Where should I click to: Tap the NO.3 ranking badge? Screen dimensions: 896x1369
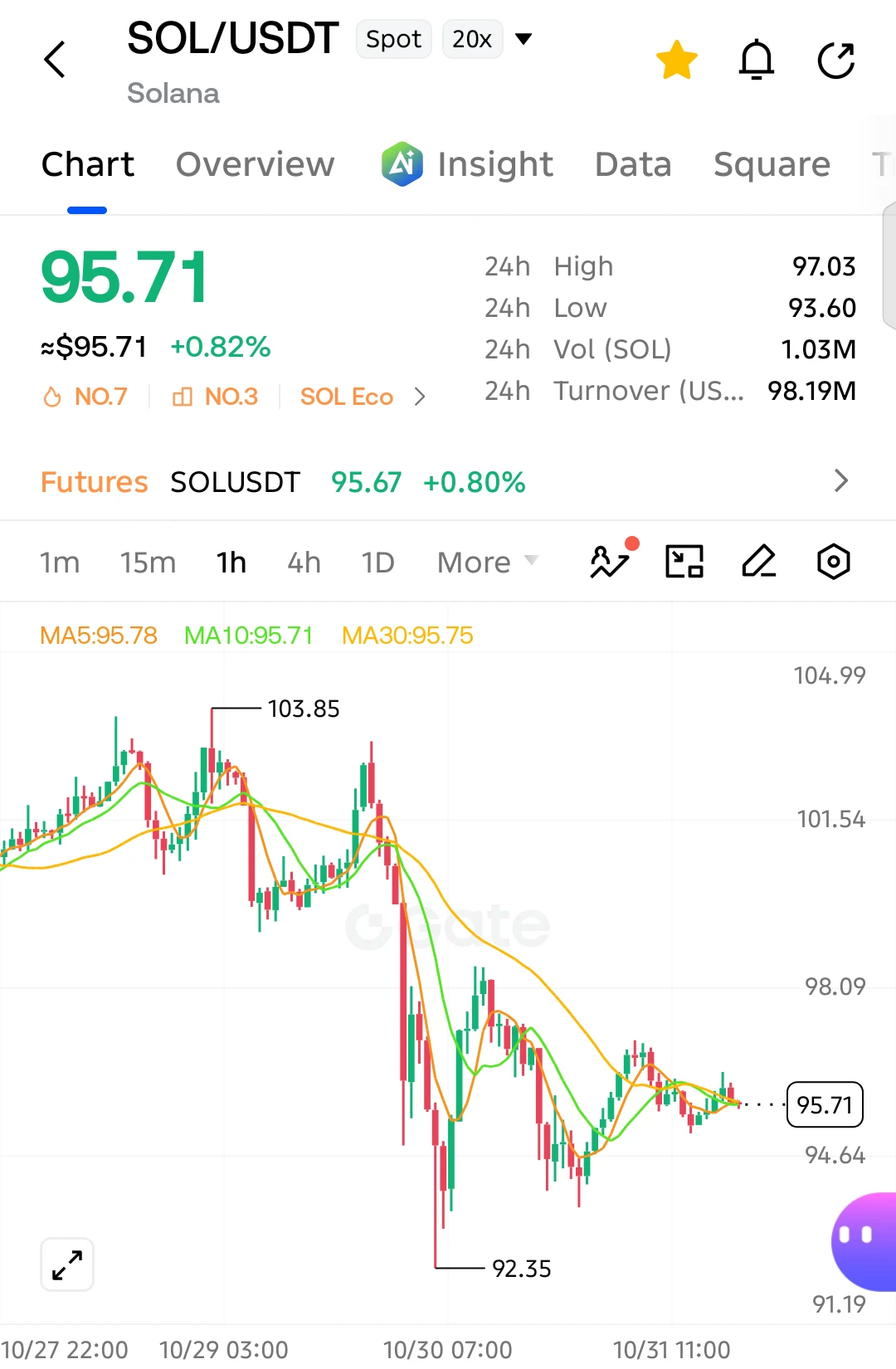pyautogui.click(x=215, y=397)
